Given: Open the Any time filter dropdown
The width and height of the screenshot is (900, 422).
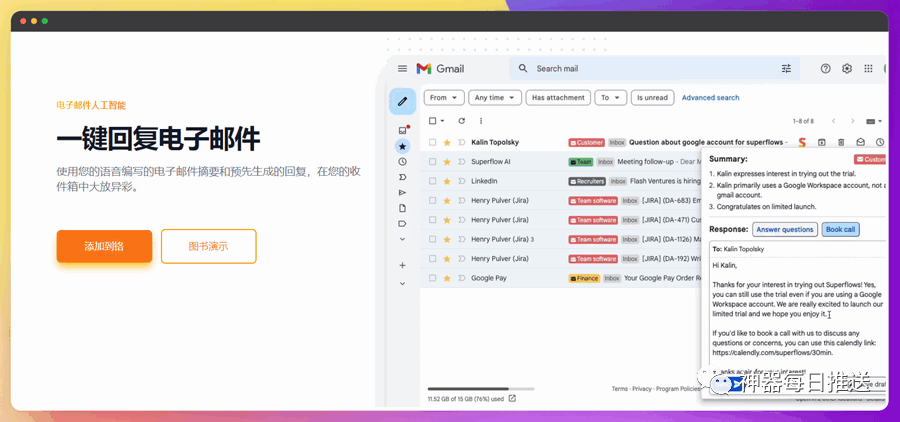Looking at the screenshot, I should point(495,98).
